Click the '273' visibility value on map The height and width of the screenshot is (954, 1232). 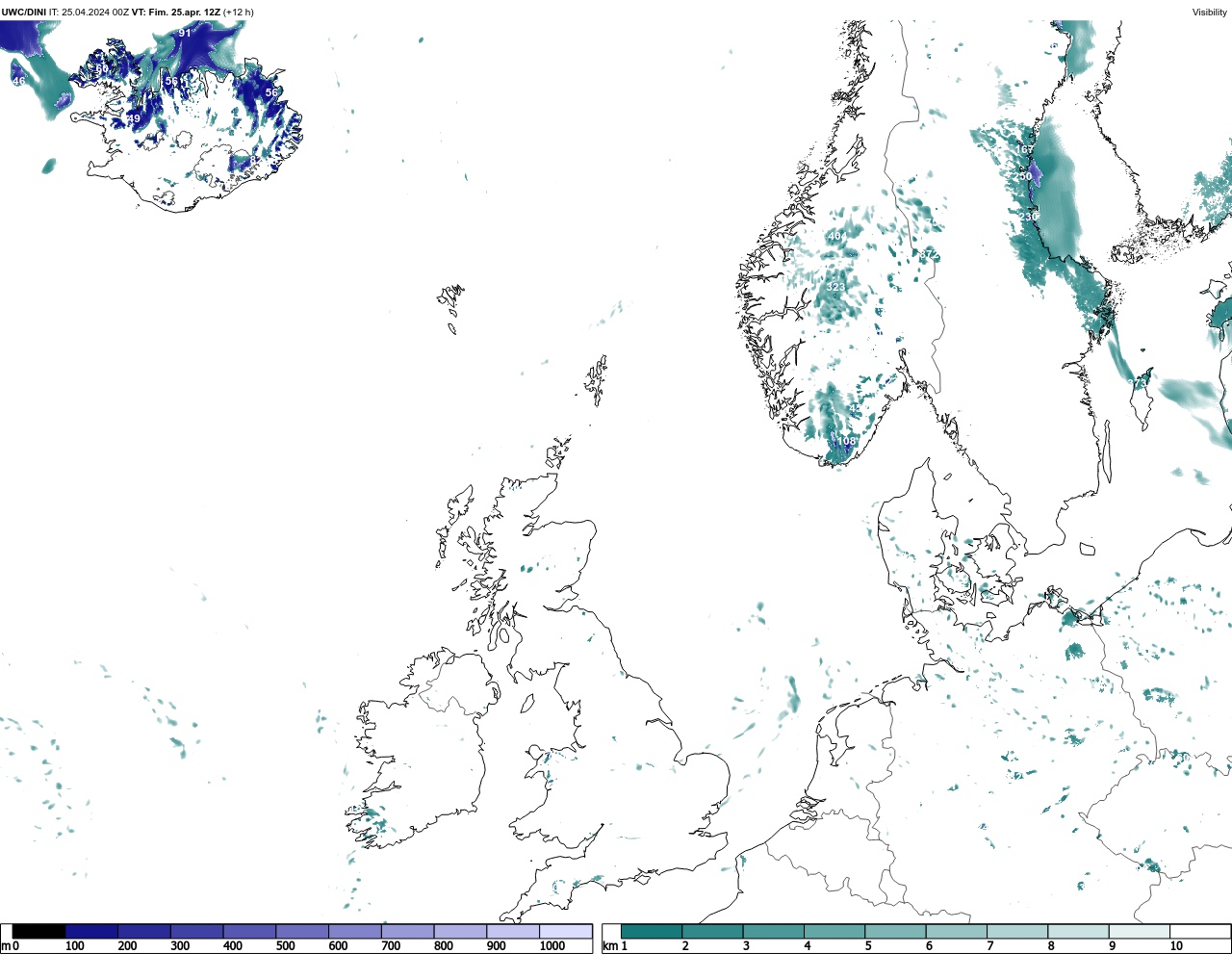pyautogui.click(x=1139, y=382)
